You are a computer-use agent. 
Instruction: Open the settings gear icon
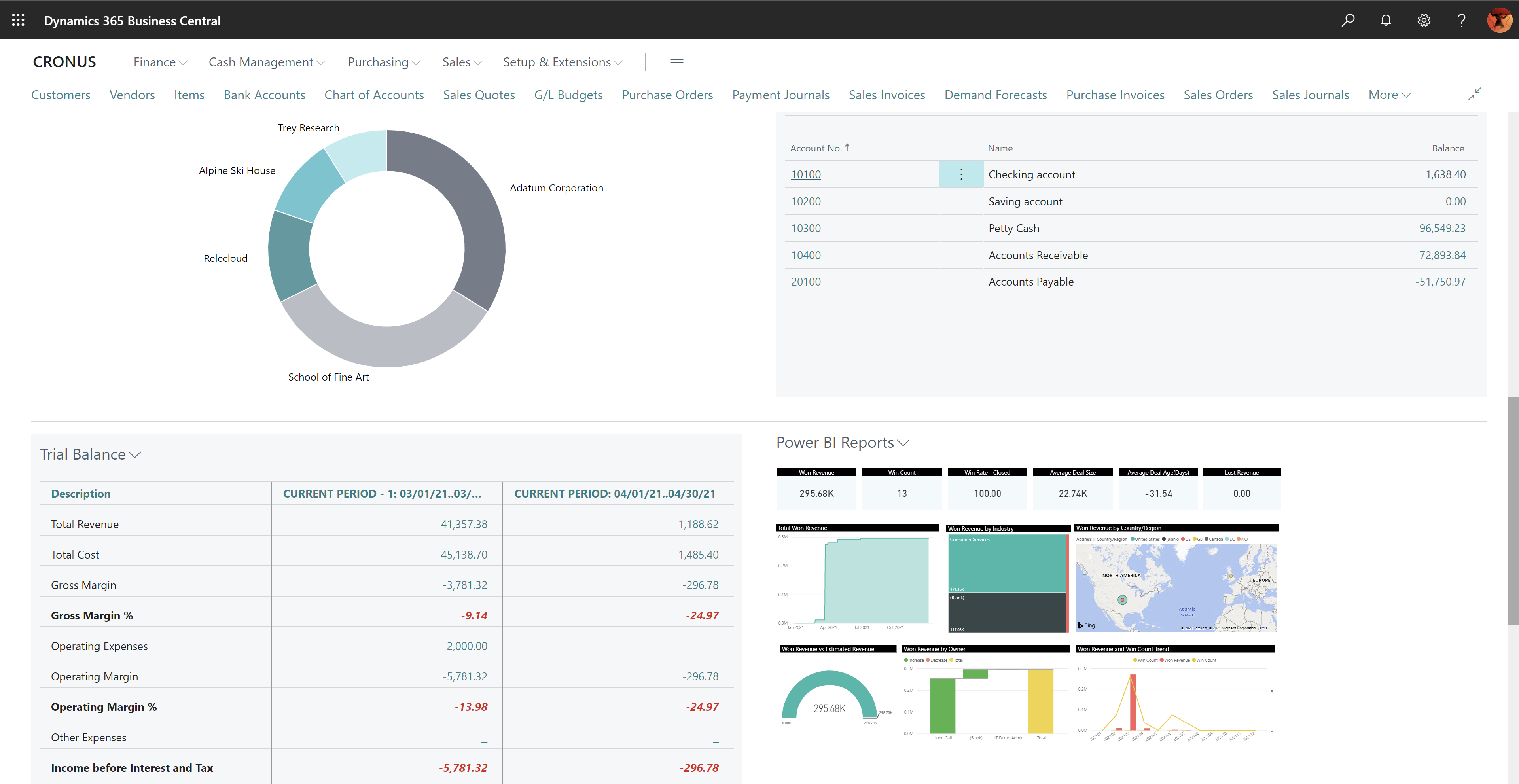pyautogui.click(x=1424, y=20)
